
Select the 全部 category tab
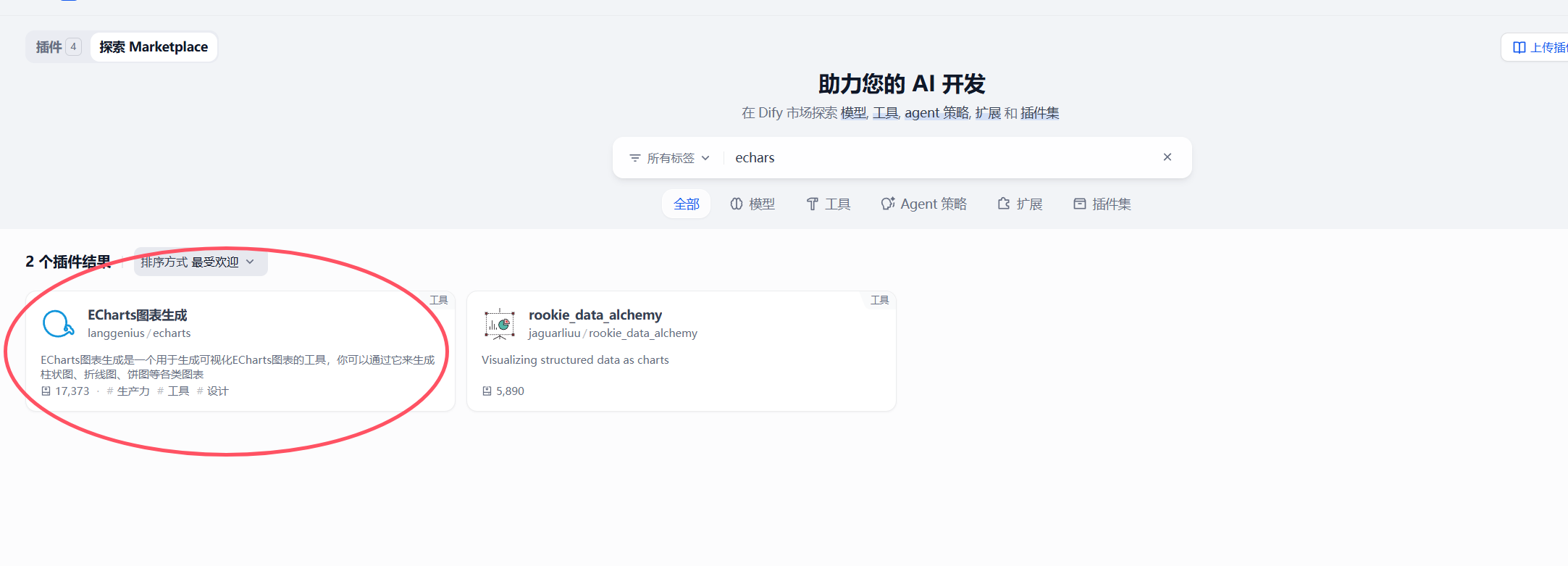[687, 204]
